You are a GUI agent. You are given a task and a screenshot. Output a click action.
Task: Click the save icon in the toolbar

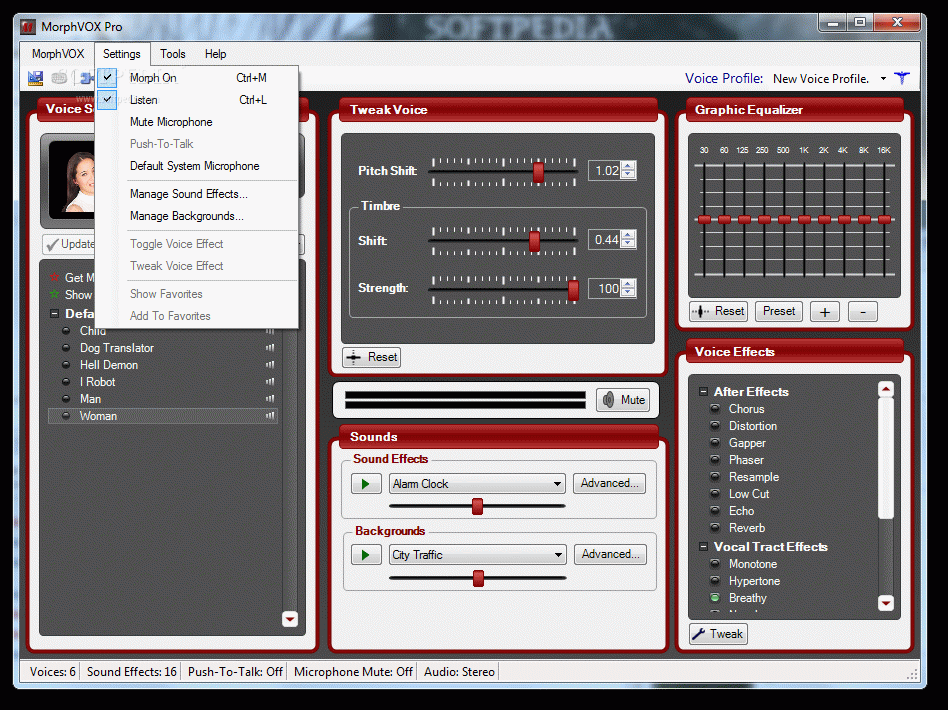click(x=36, y=78)
